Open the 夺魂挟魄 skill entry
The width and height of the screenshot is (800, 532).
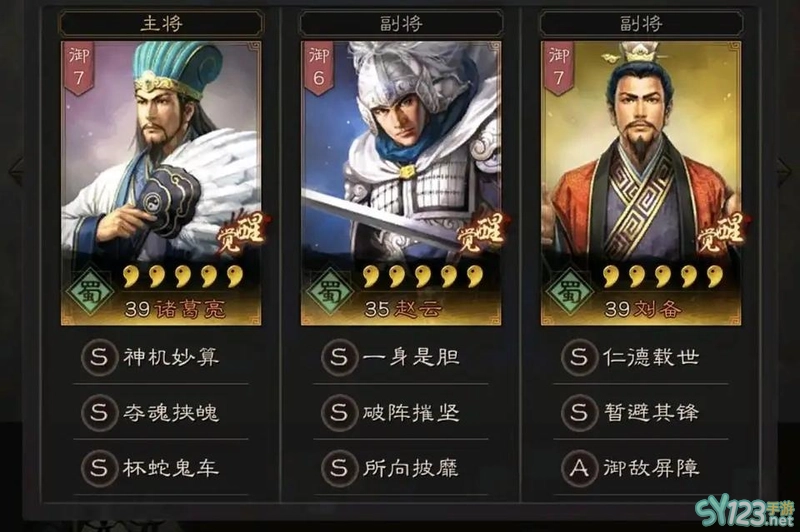pos(161,412)
